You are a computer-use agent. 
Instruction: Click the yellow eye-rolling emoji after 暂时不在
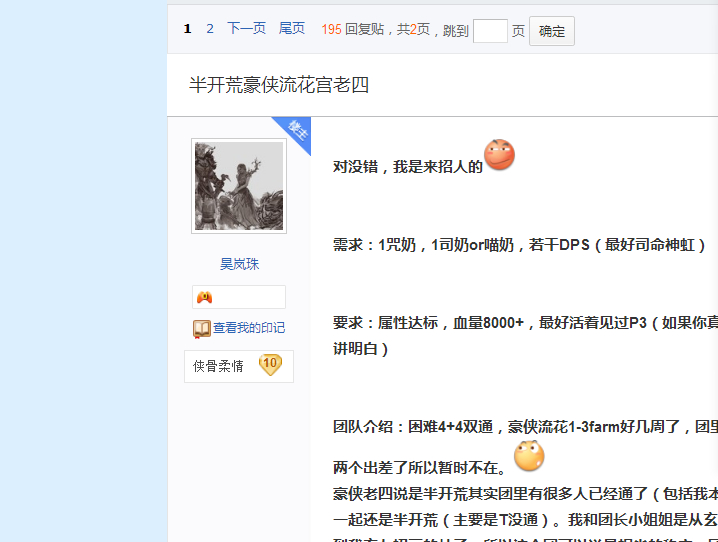tap(529, 455)
